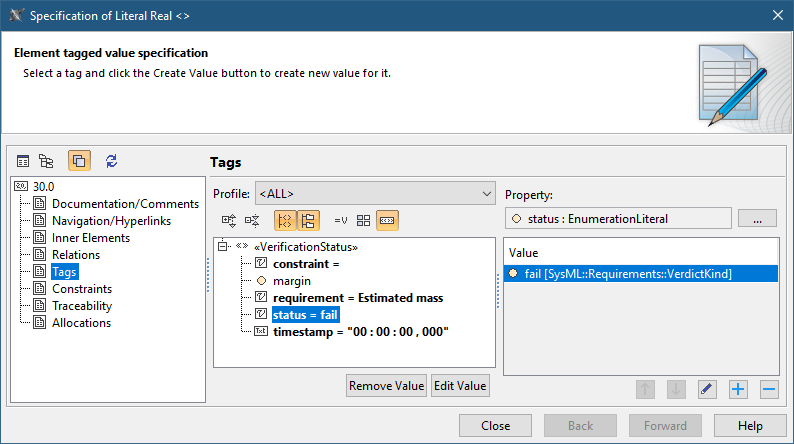Click the blue plus icon to add value
Viewport: 794px width, 444px height.
(739, 388)
